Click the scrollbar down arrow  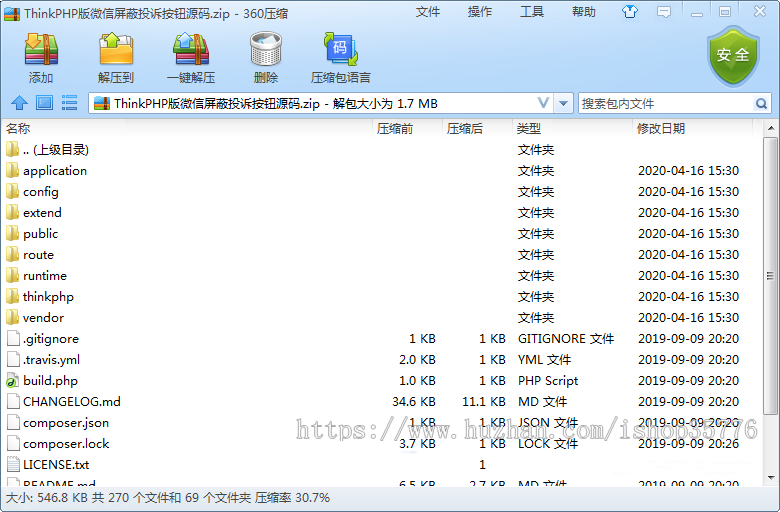tap(771, 478)
